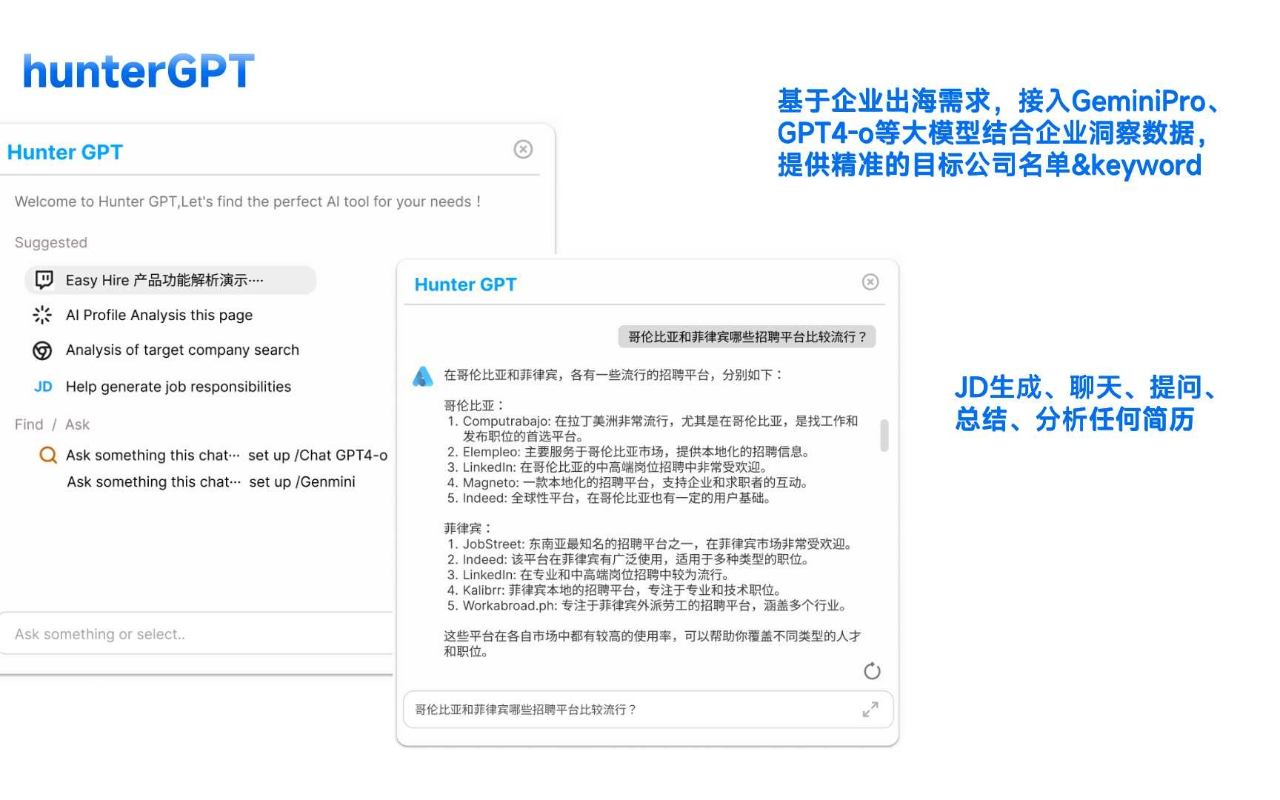Pick the Ask something set up /Genmini option

(211, 482)
